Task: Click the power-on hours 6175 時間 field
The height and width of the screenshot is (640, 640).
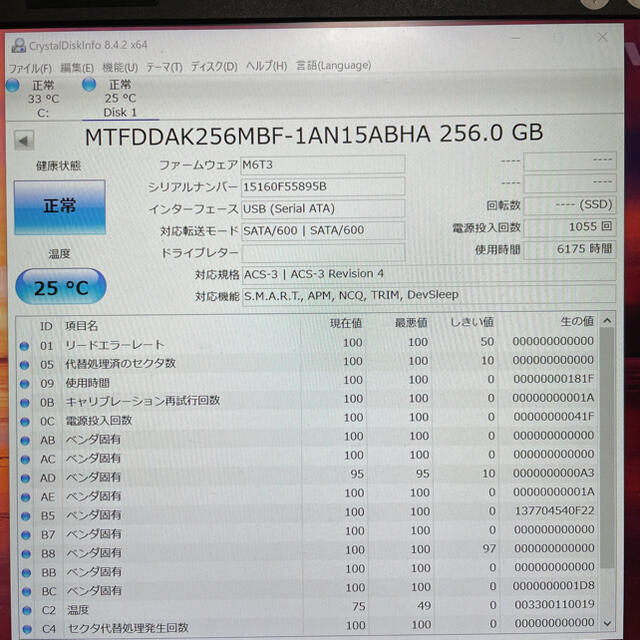Action: (570, 249)
